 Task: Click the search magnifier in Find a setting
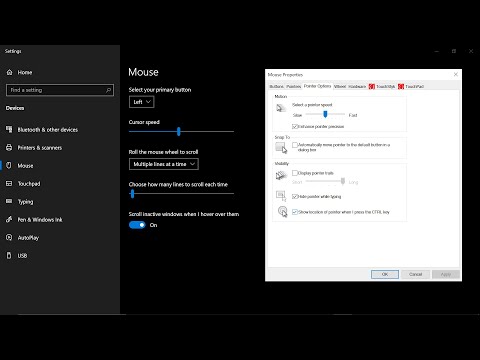[108, 90]
